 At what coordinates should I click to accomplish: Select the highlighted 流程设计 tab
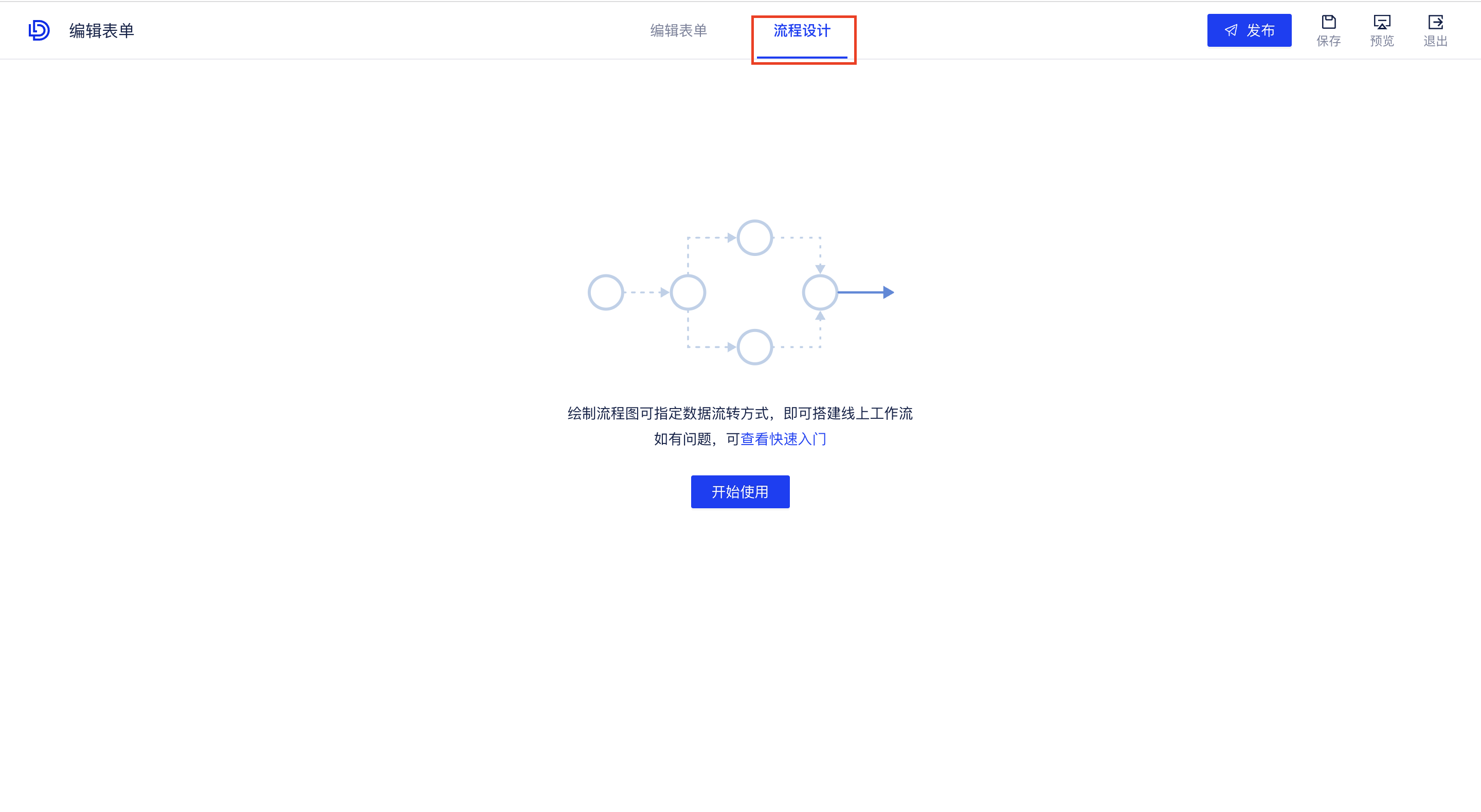(802, 32)
